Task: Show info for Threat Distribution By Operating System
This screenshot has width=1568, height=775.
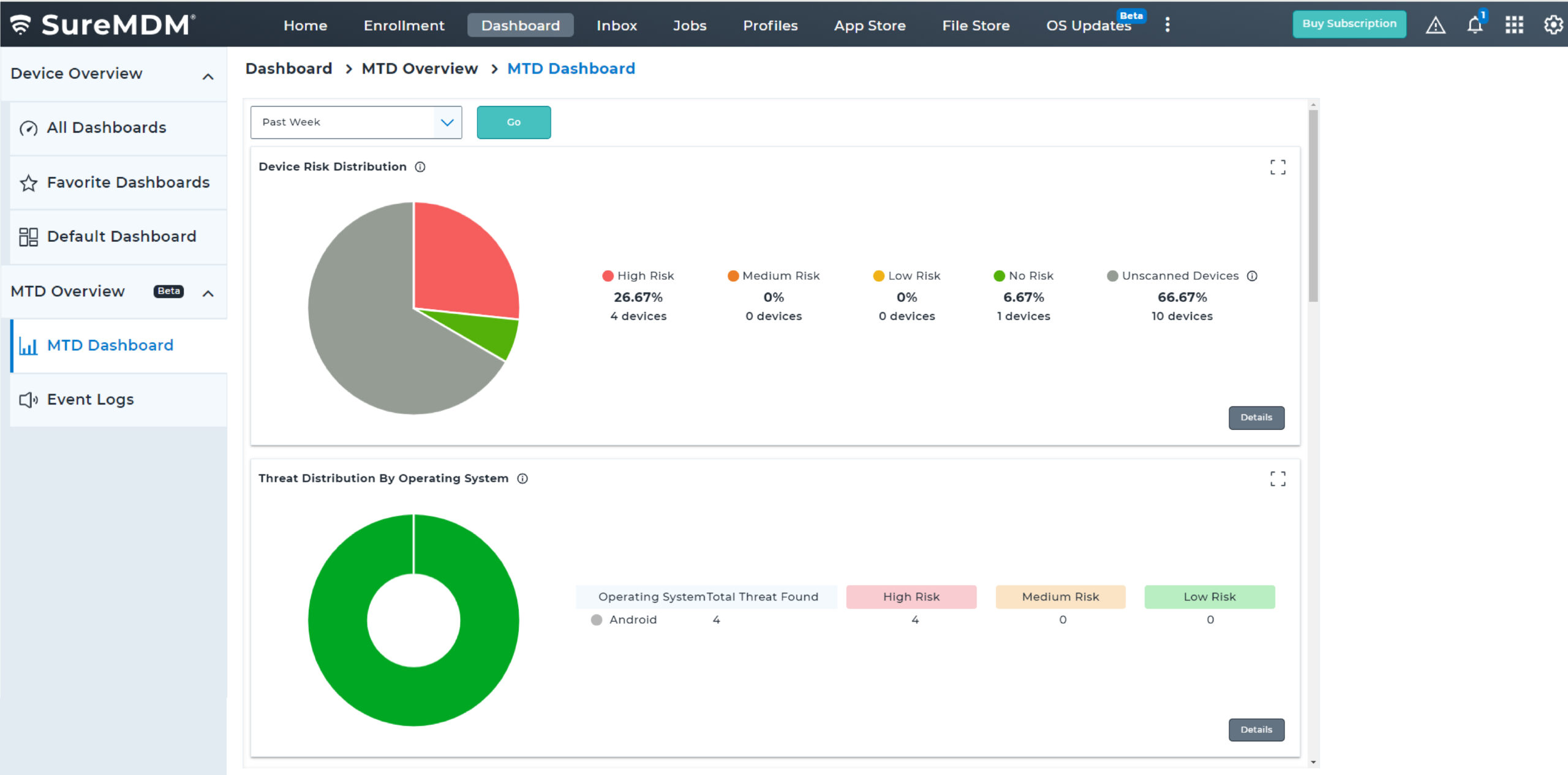Action: 522,479
